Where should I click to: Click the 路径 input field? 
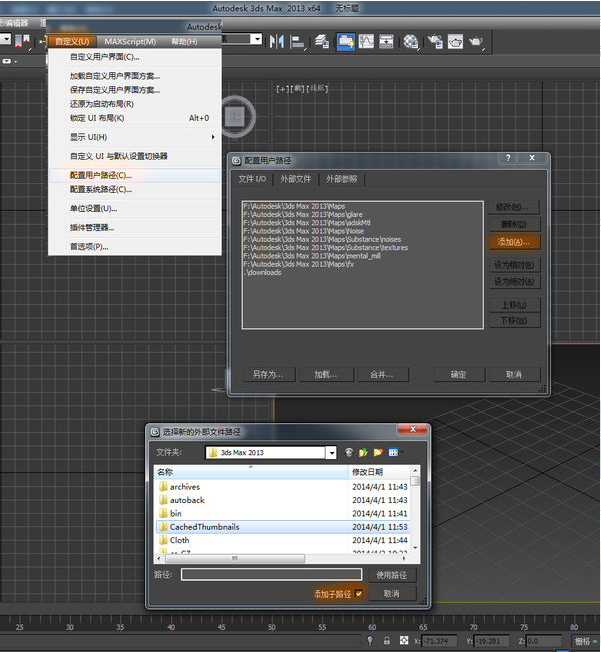pos(272,575)
